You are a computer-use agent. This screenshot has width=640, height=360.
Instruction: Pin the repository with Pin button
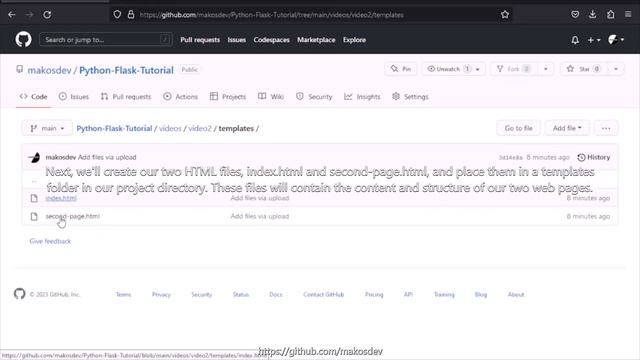(x=401, y=69)
